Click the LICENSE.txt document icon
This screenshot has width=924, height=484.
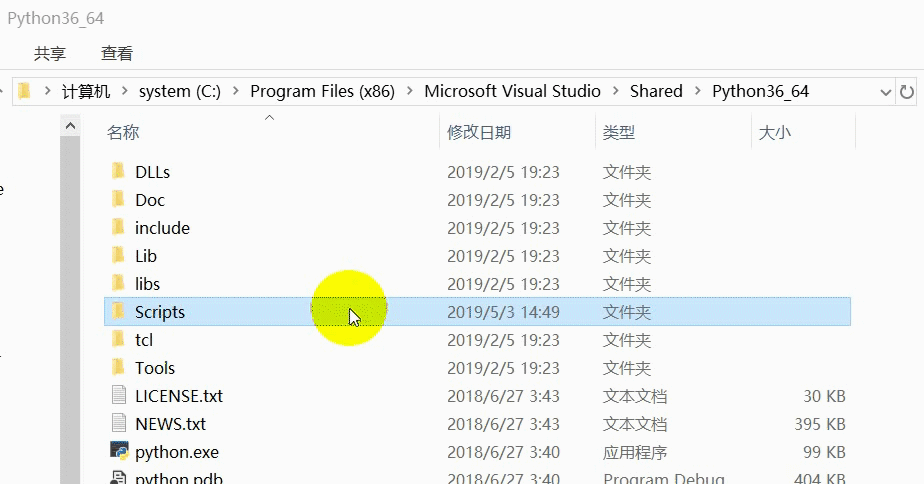coord(118,395)
